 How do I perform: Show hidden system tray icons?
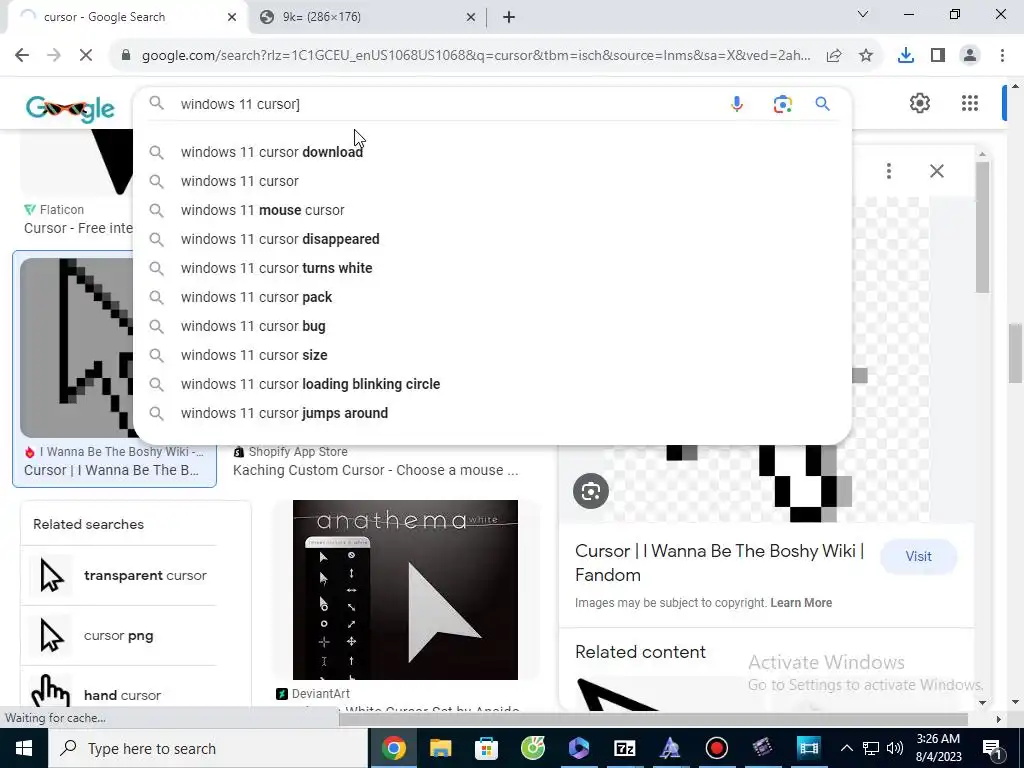point(846,748)
